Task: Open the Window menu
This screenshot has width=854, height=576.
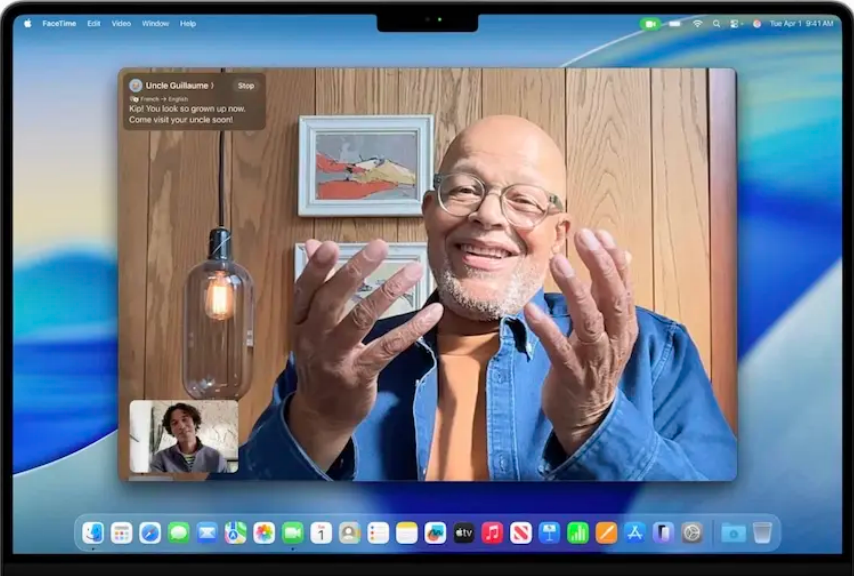Action: click(155, 23)
